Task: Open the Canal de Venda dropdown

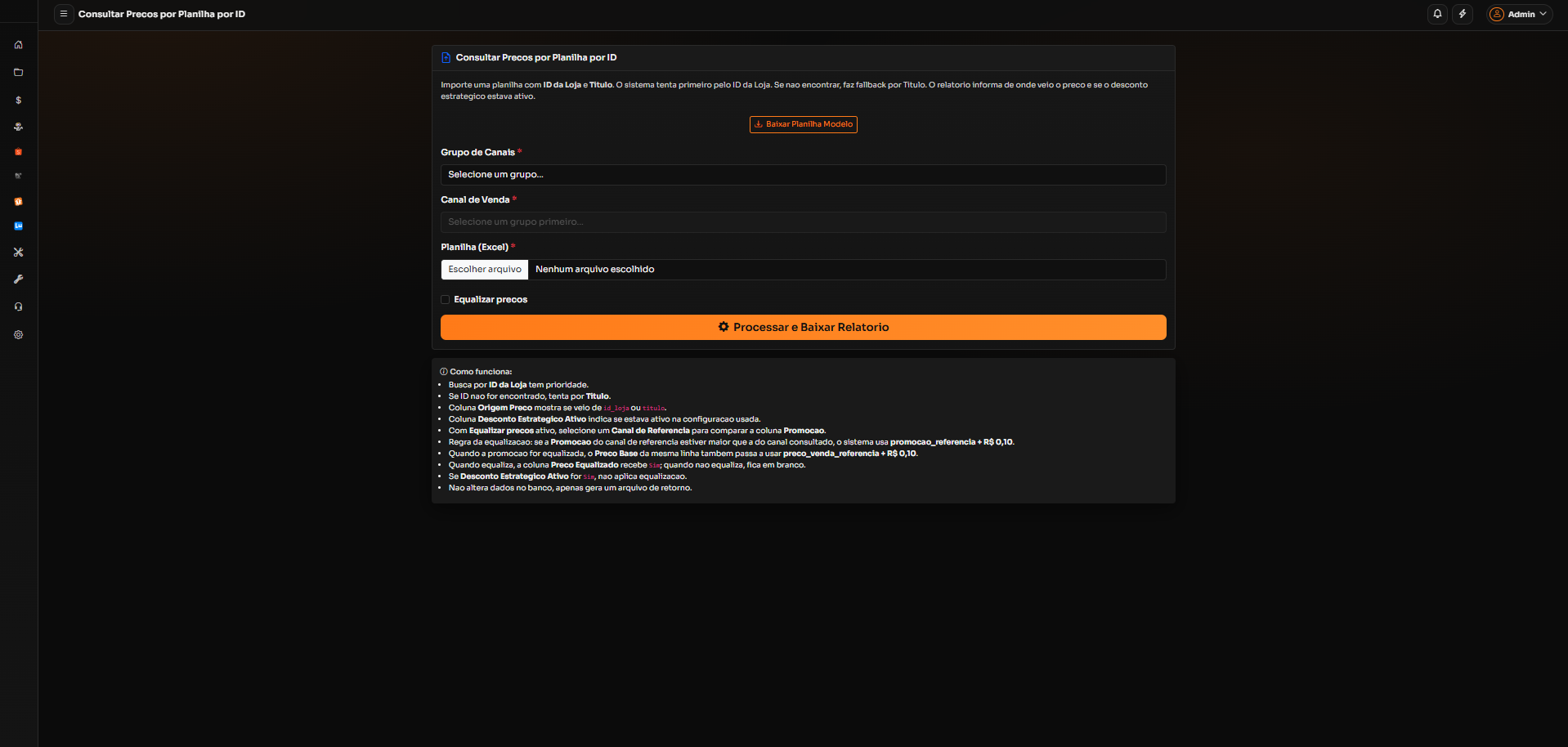Action: click(x=803, y=222)
